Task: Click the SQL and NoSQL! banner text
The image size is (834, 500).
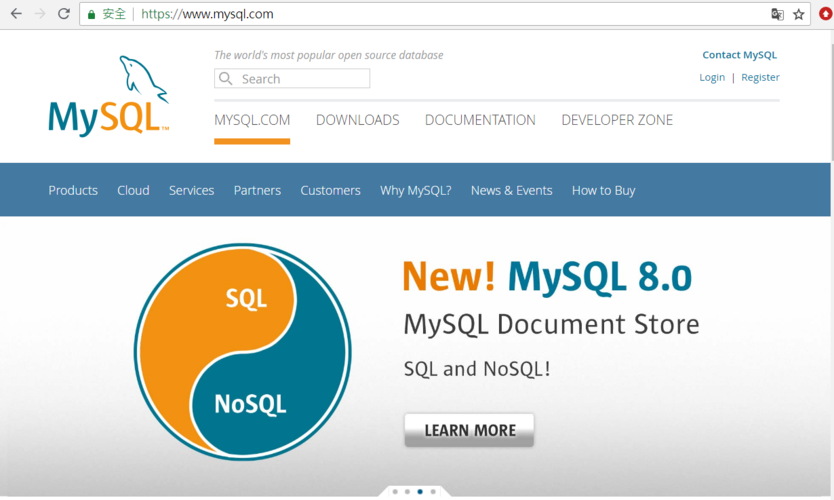Action: tap(477, 369)
